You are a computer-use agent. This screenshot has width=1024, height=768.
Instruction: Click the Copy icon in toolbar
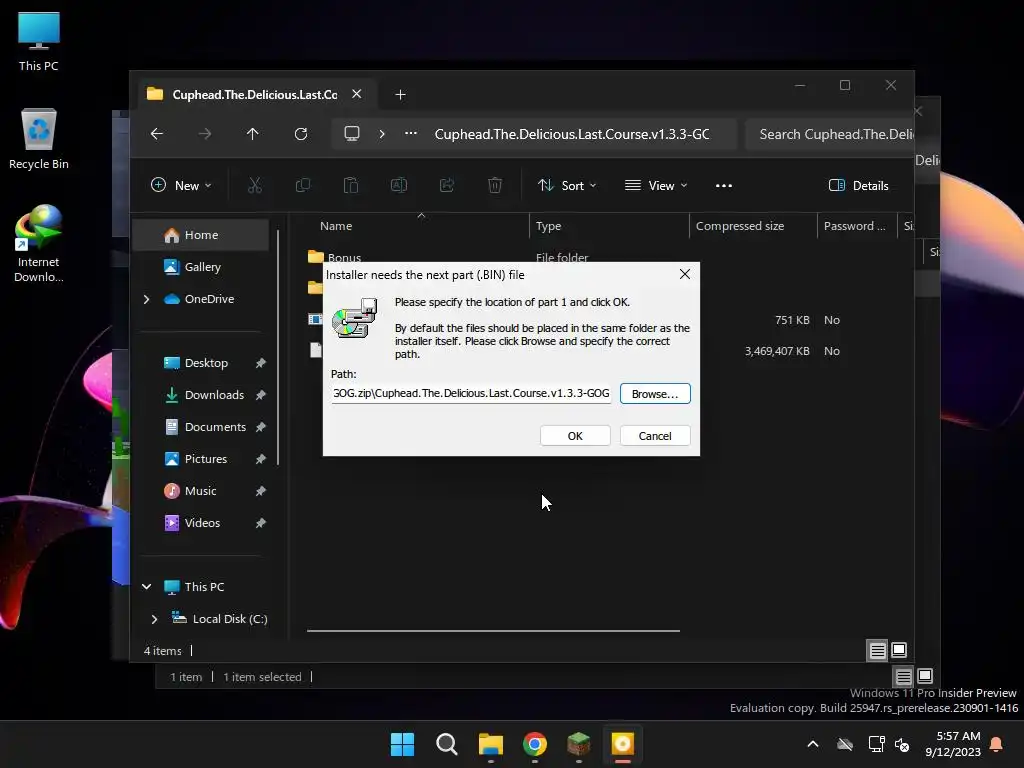pos(303,185)
